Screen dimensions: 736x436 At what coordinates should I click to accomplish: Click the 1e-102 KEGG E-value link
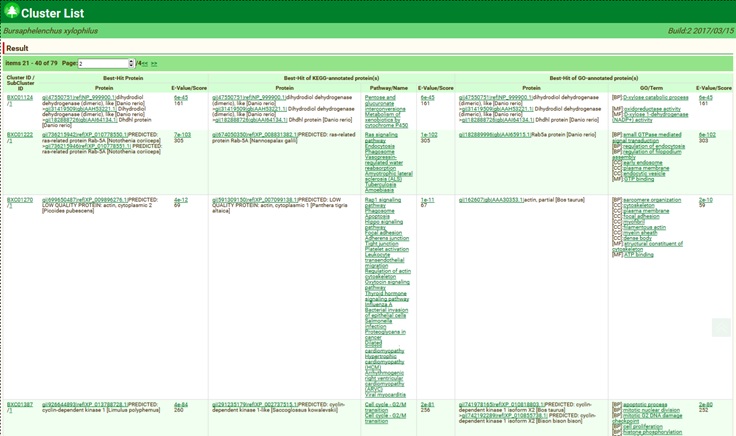(x=429, y=135)
